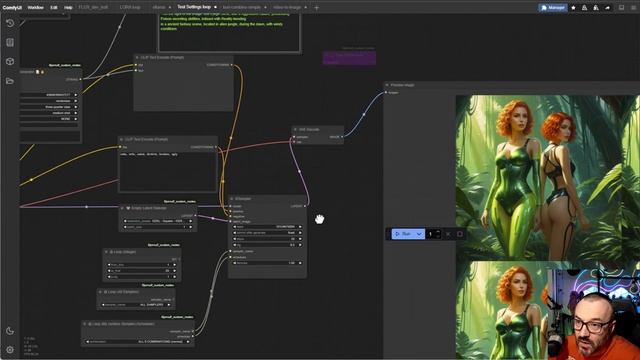Open control after generate dropdown in KSampler
This screenshot has height=360, width=640.
[267, 233]
